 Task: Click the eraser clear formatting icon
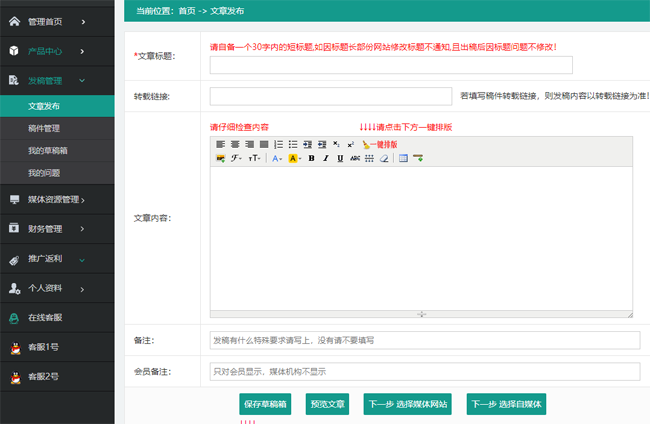click(x=383, y=158)
